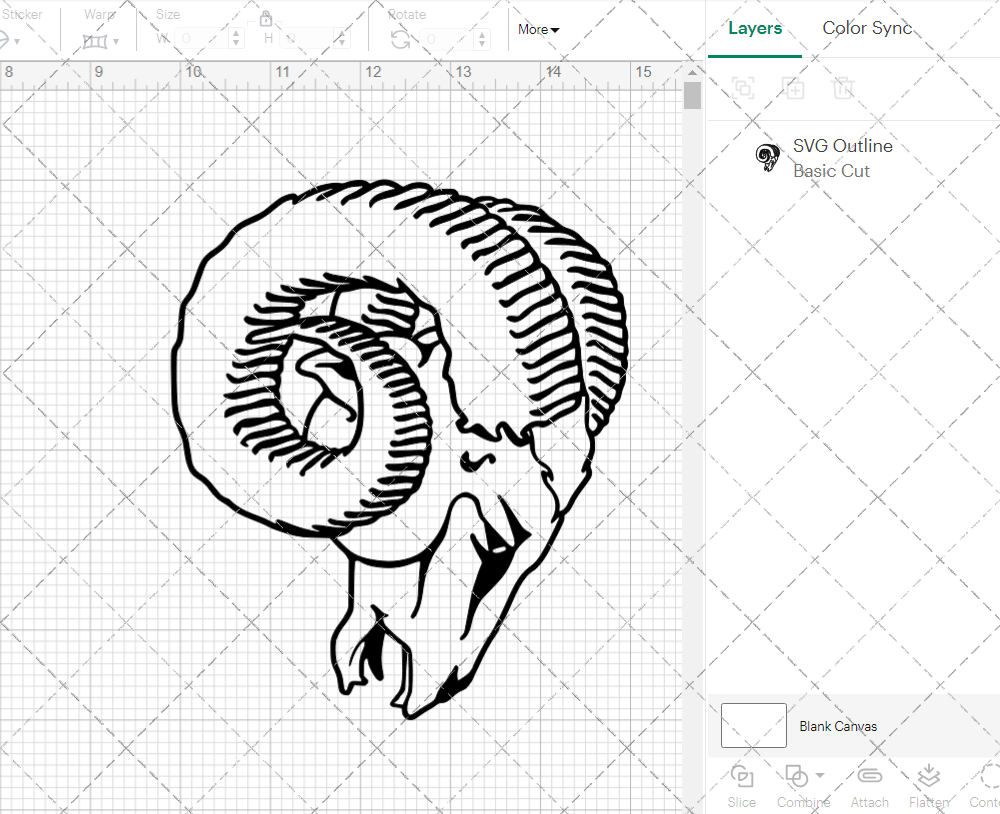
Task: Click the Attach paperclip icon
Action: click(870, 776)
